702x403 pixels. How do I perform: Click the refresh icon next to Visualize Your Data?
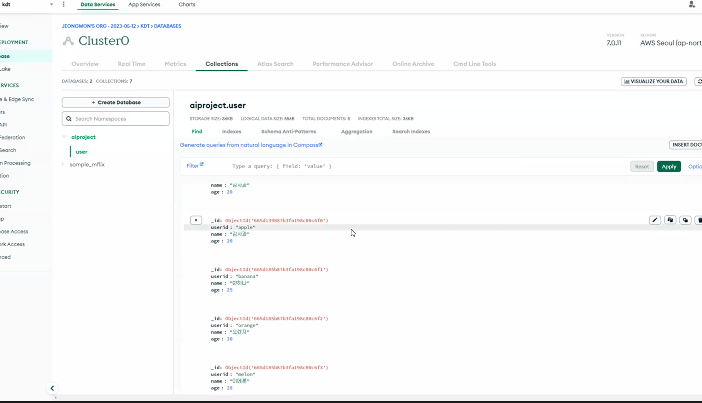(698, 81)
